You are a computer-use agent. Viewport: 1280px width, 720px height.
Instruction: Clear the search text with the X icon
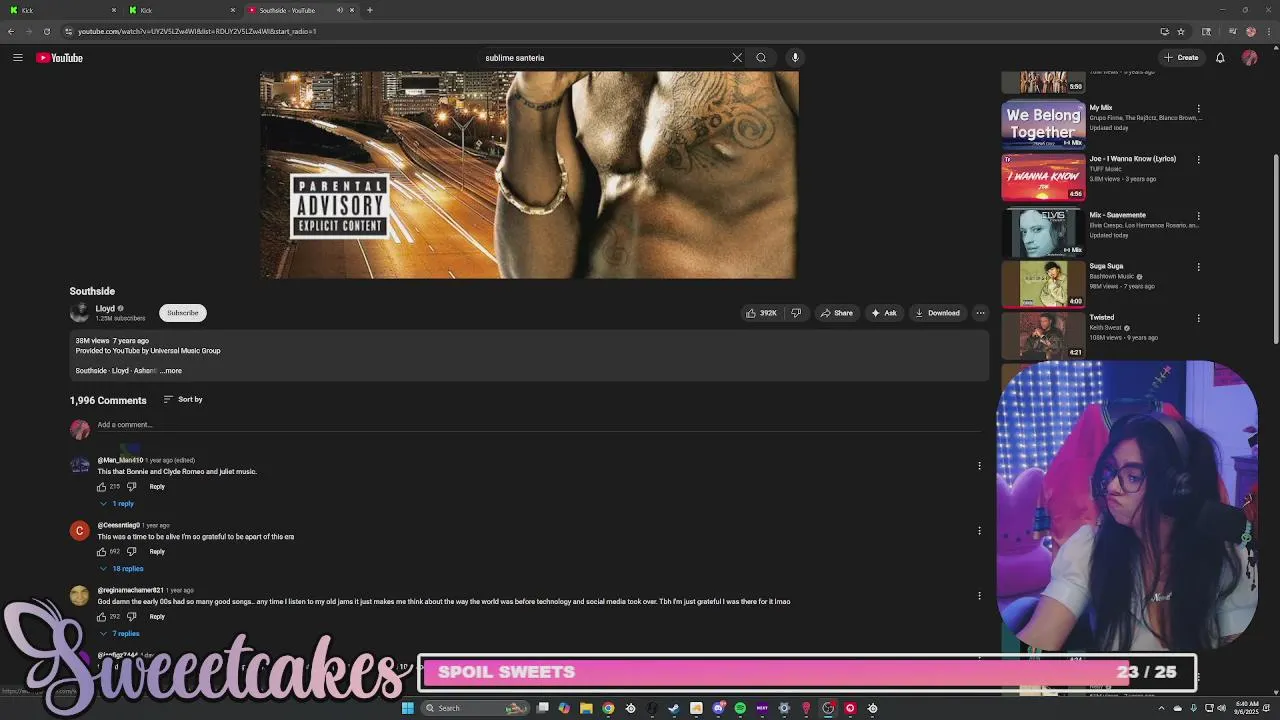pyautogui.click(x=737, y=58)
